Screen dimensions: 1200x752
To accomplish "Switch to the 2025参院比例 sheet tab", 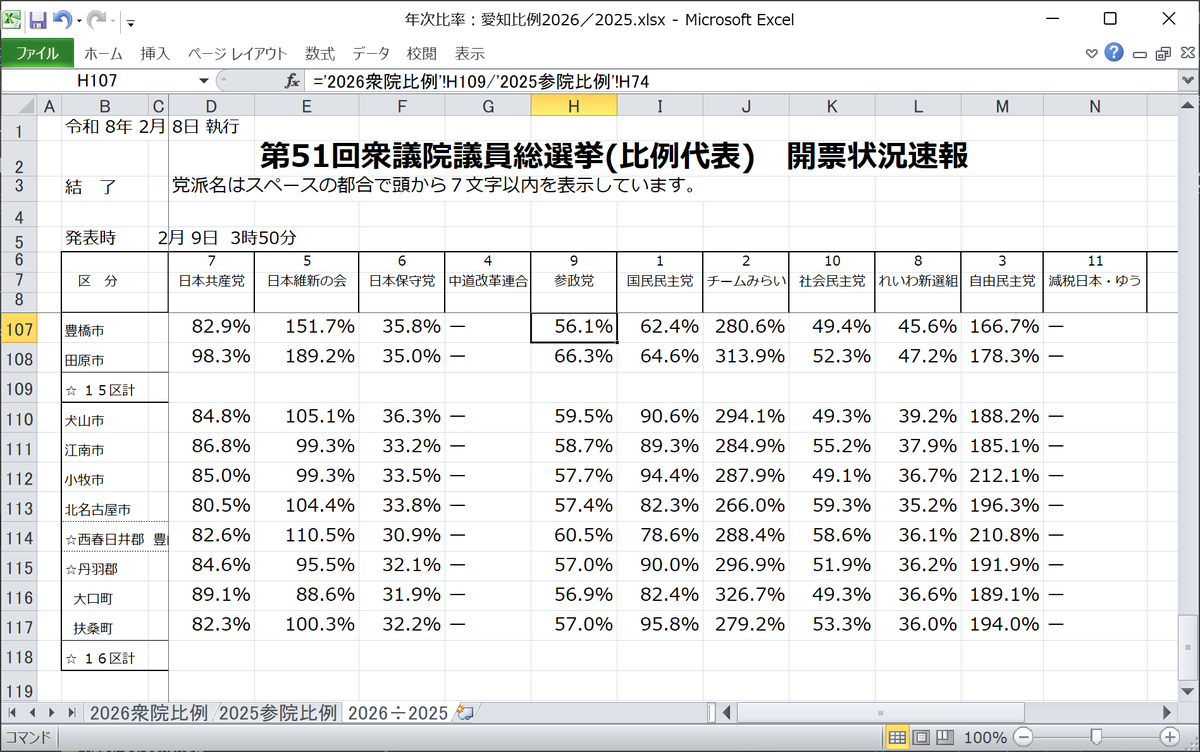I will (278, 712).
